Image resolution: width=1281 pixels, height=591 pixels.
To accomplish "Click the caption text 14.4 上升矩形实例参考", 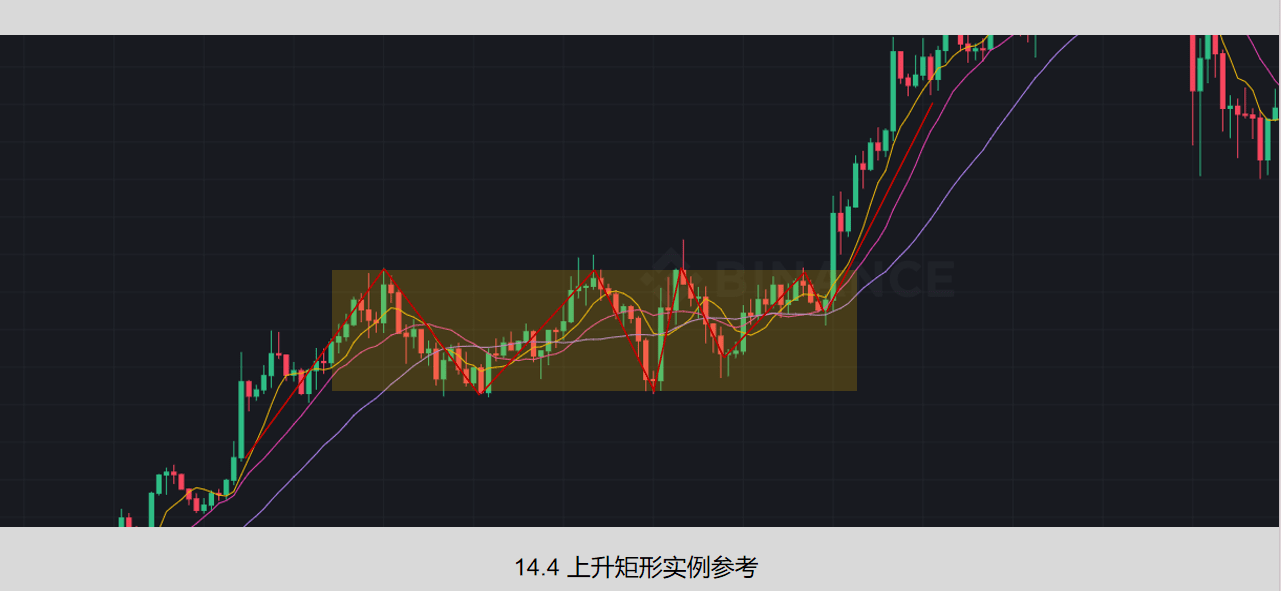I will click(x=637, y=568).
